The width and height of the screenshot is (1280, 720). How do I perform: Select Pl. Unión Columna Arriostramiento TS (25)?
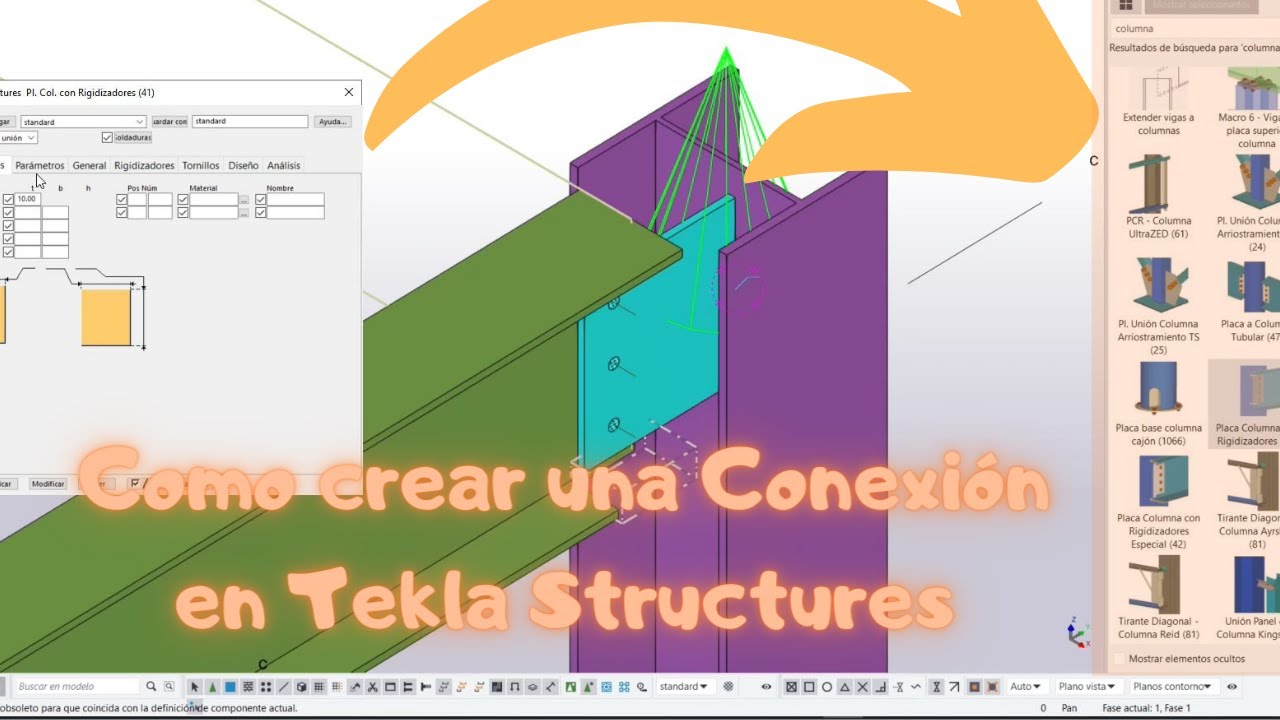click(1158, 305)
